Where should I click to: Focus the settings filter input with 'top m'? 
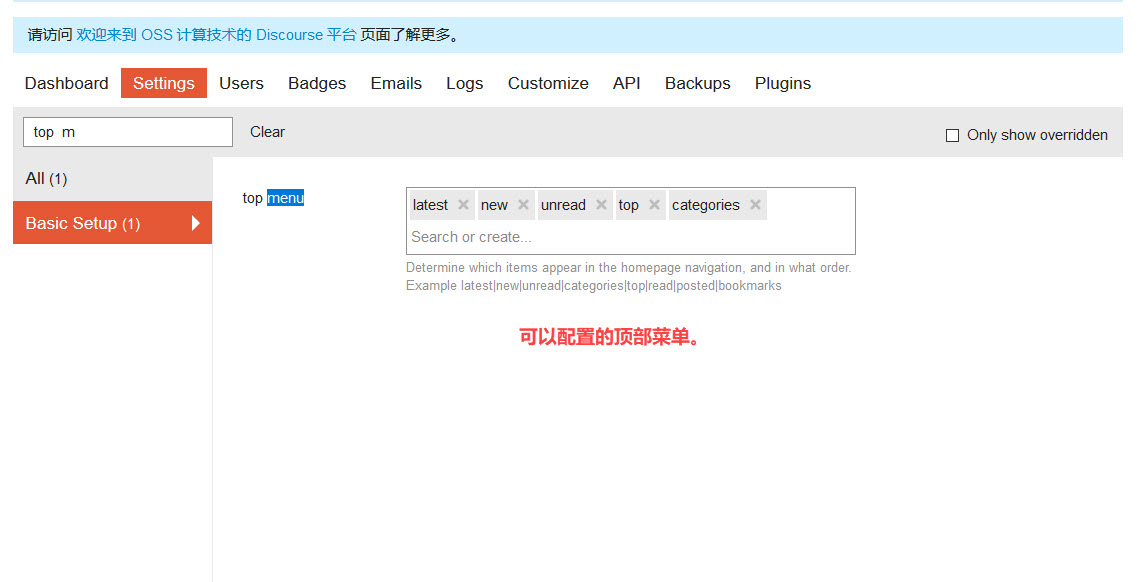click(x=128, y=132)
